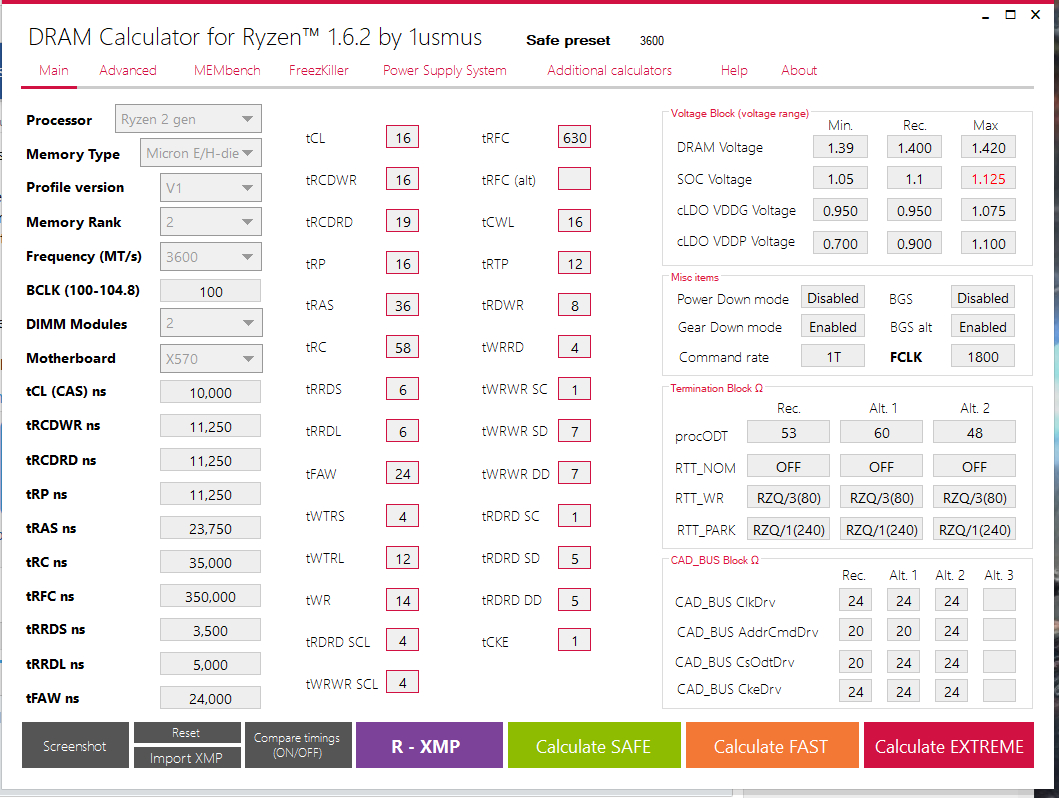Click the Gear Down mode Enabled value
Image resolution: width=1059 pixels, height=798 pixels.
(x=833, y=327)
